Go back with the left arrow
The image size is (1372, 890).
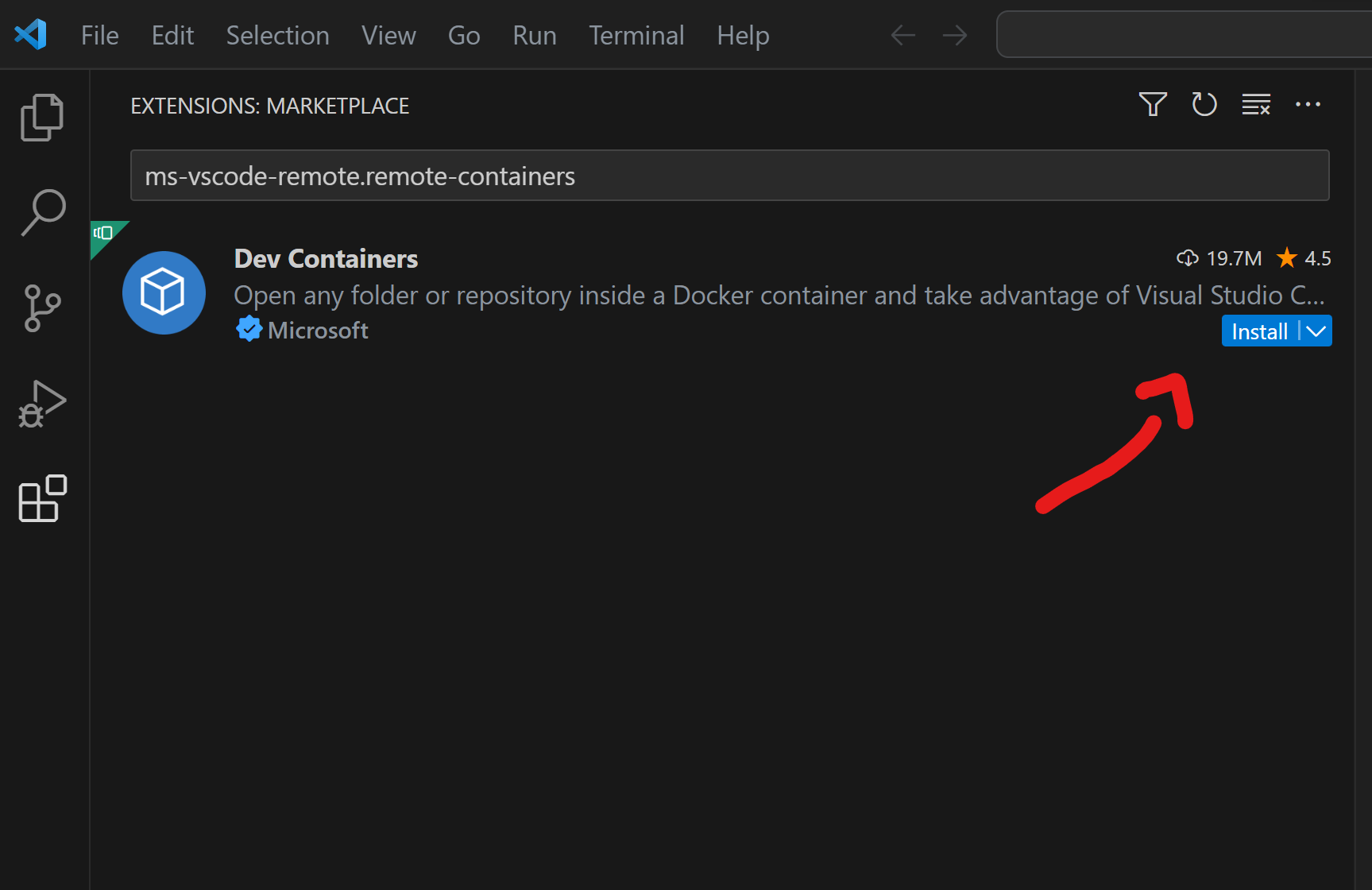(903, 35)
